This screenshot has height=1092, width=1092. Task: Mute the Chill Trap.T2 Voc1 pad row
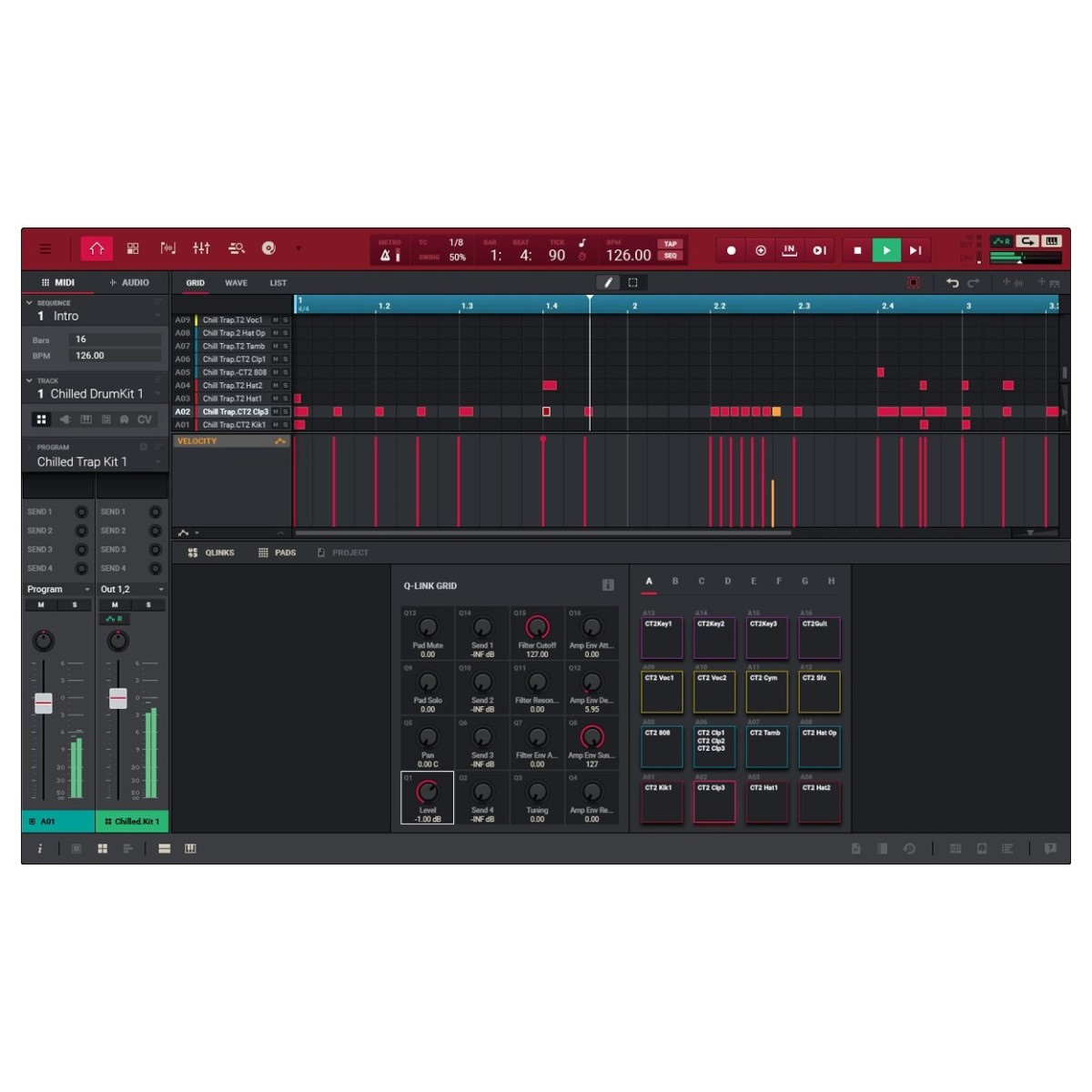click(276, 320)
